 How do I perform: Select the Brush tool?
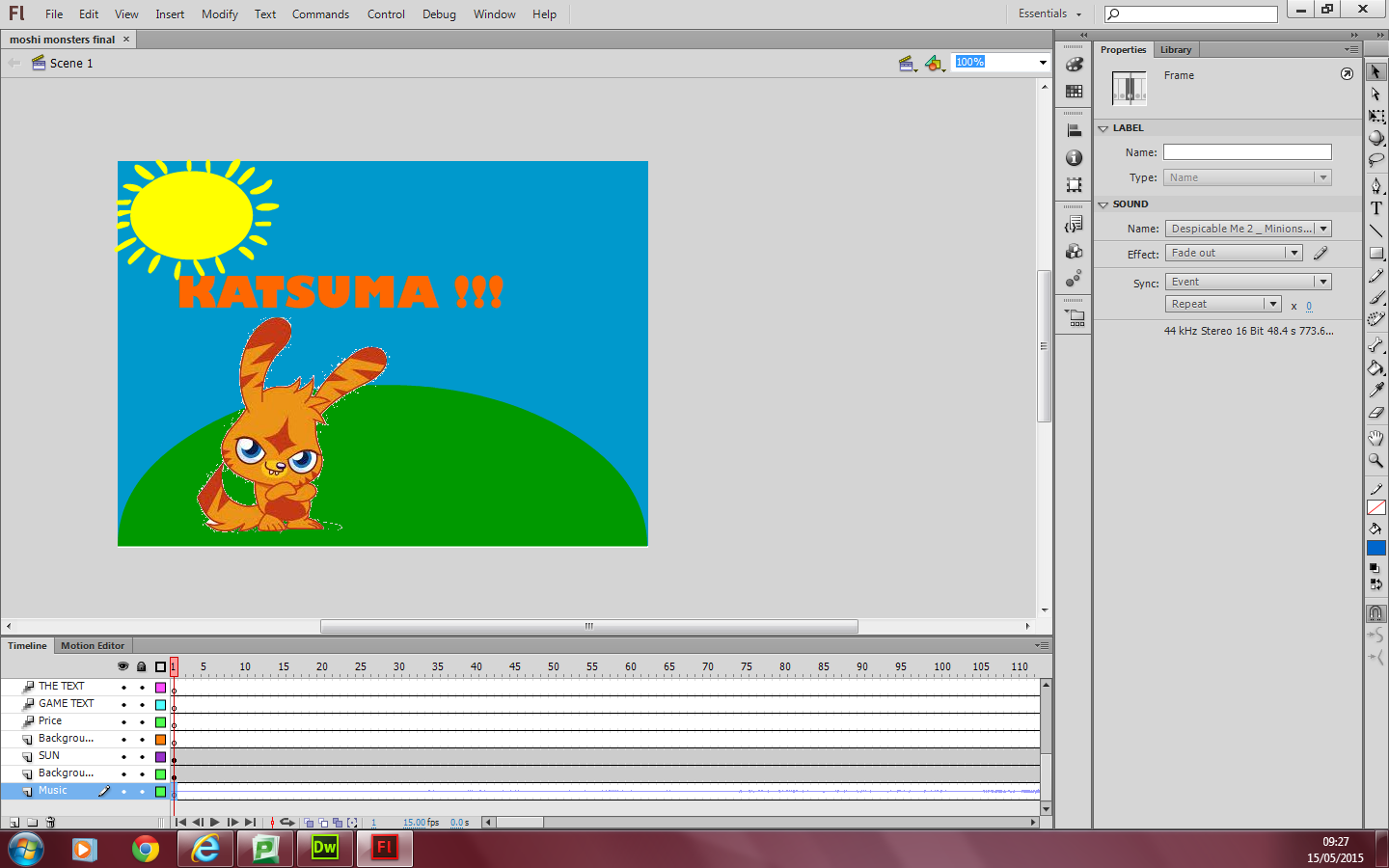(x=1376, y=298)
